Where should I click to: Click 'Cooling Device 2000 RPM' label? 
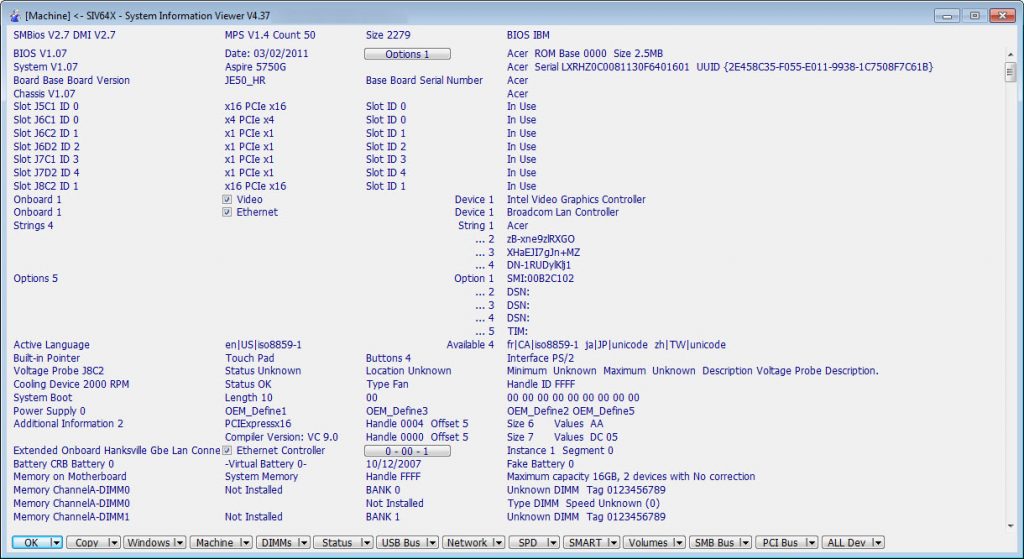point(71,385)
